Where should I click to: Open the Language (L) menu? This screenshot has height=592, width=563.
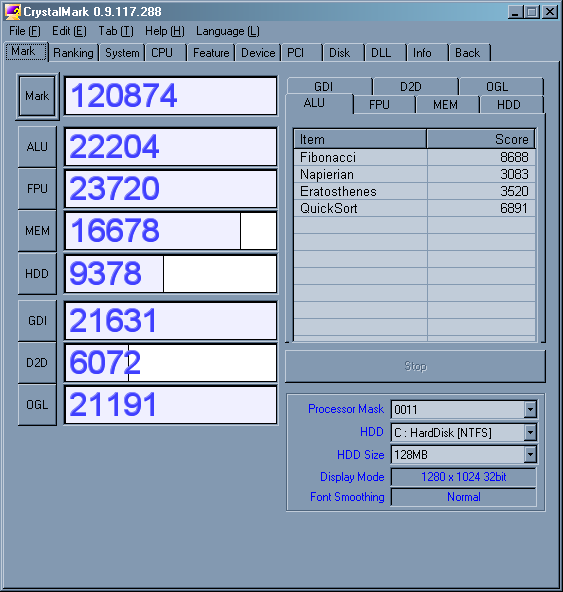228,31
